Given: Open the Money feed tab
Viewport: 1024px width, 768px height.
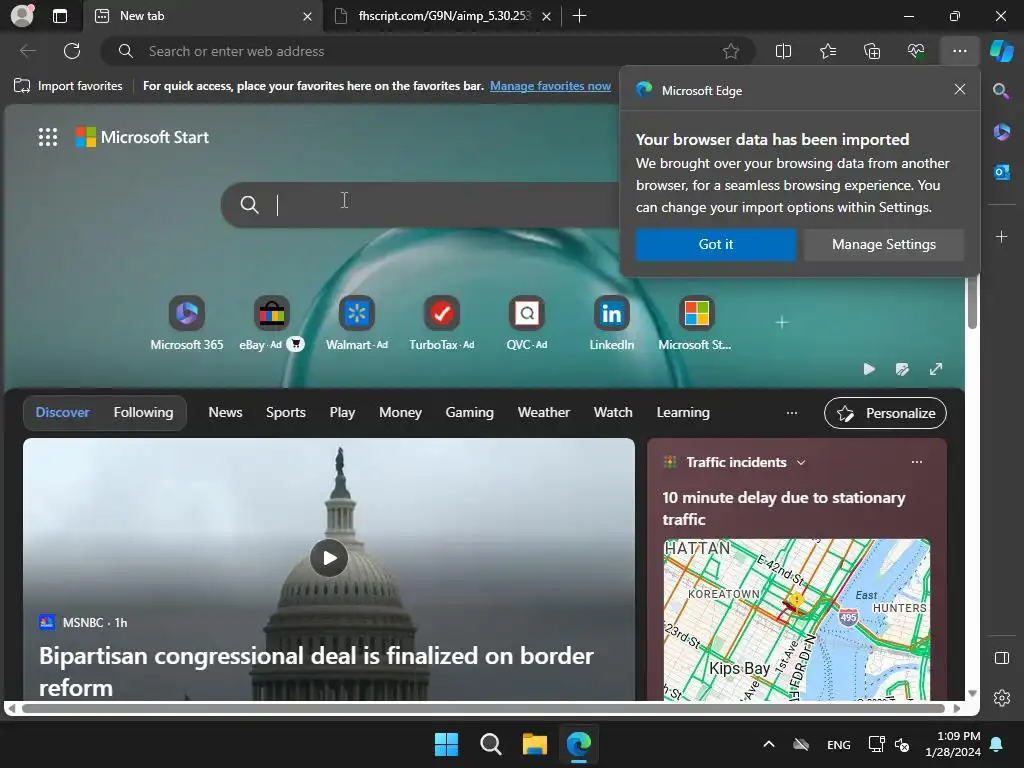Looking at the screenshot, I should 400,412.
